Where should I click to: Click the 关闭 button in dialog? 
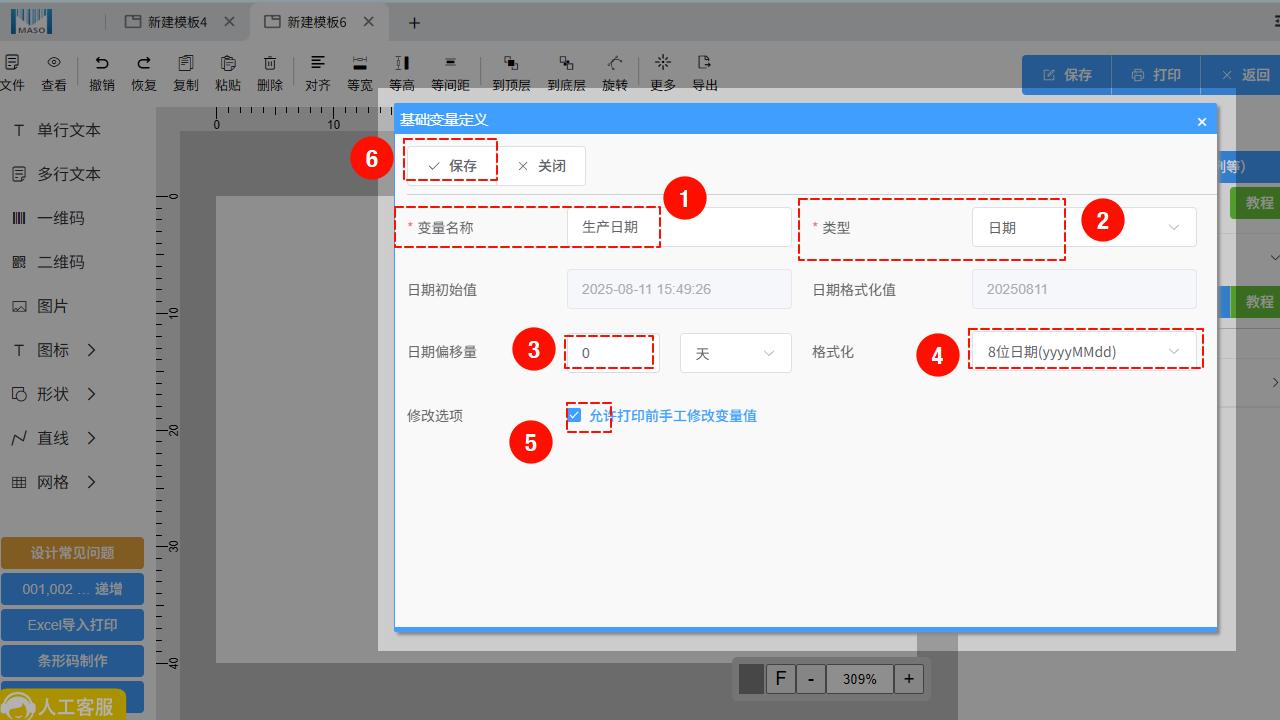[x=541, y=166]
